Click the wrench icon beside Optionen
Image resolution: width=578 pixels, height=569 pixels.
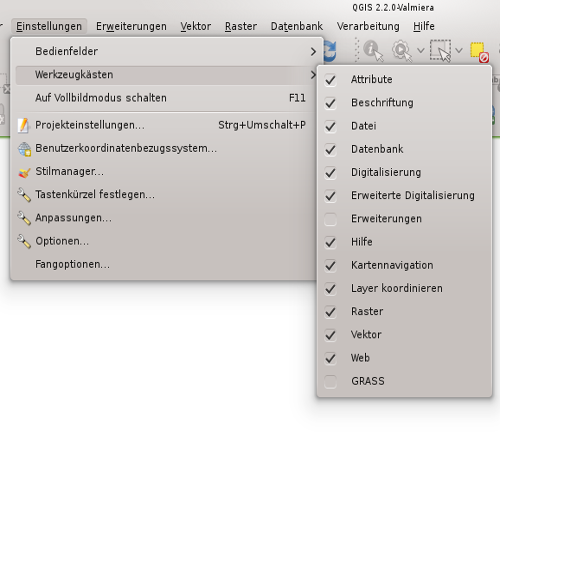pyautogui.click(x=24, y=241)
